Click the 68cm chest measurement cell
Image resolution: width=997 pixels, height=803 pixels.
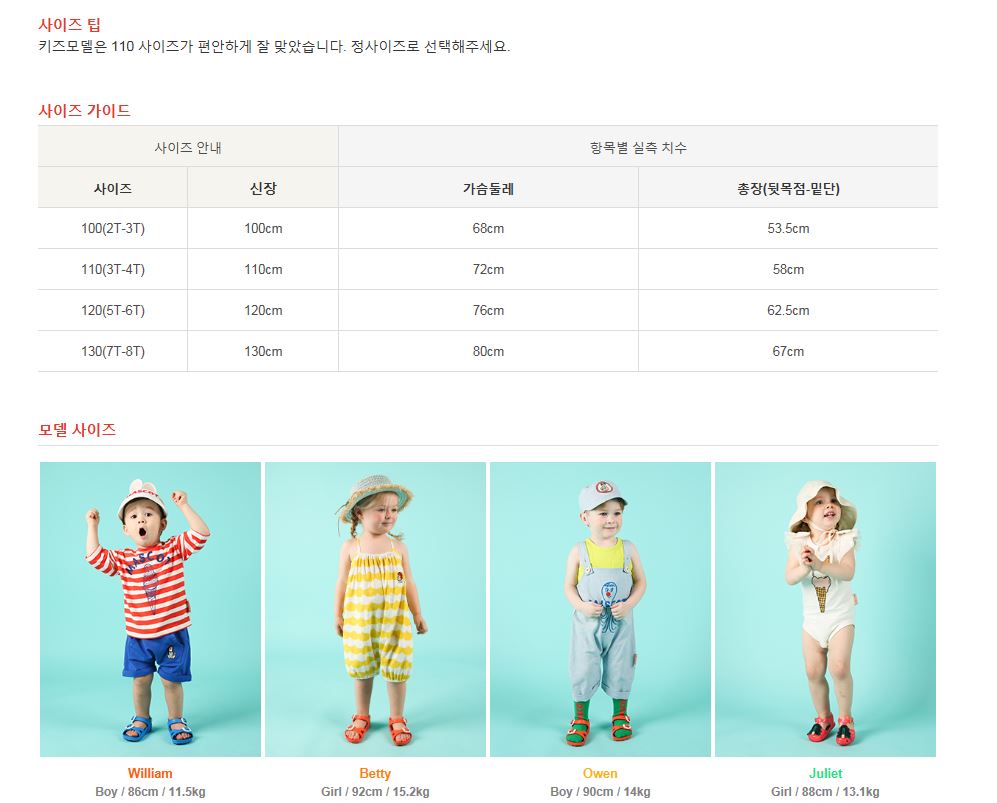(x=488, y=229)
